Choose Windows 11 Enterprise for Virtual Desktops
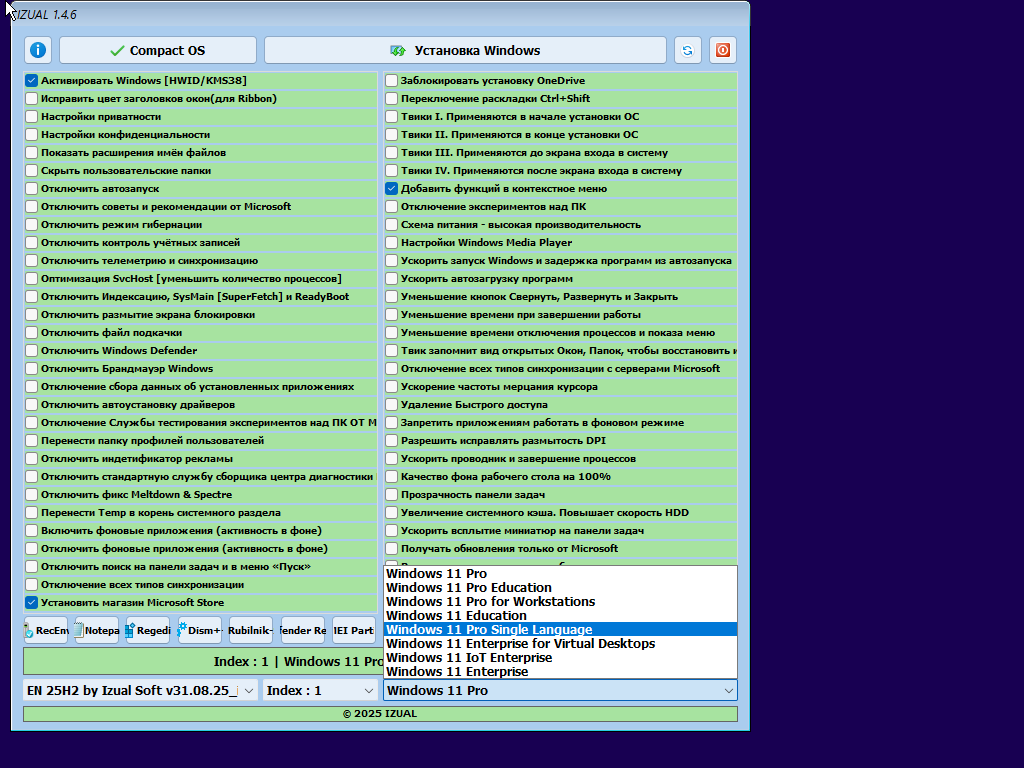1024x768 pixels. tap(560, 644)
